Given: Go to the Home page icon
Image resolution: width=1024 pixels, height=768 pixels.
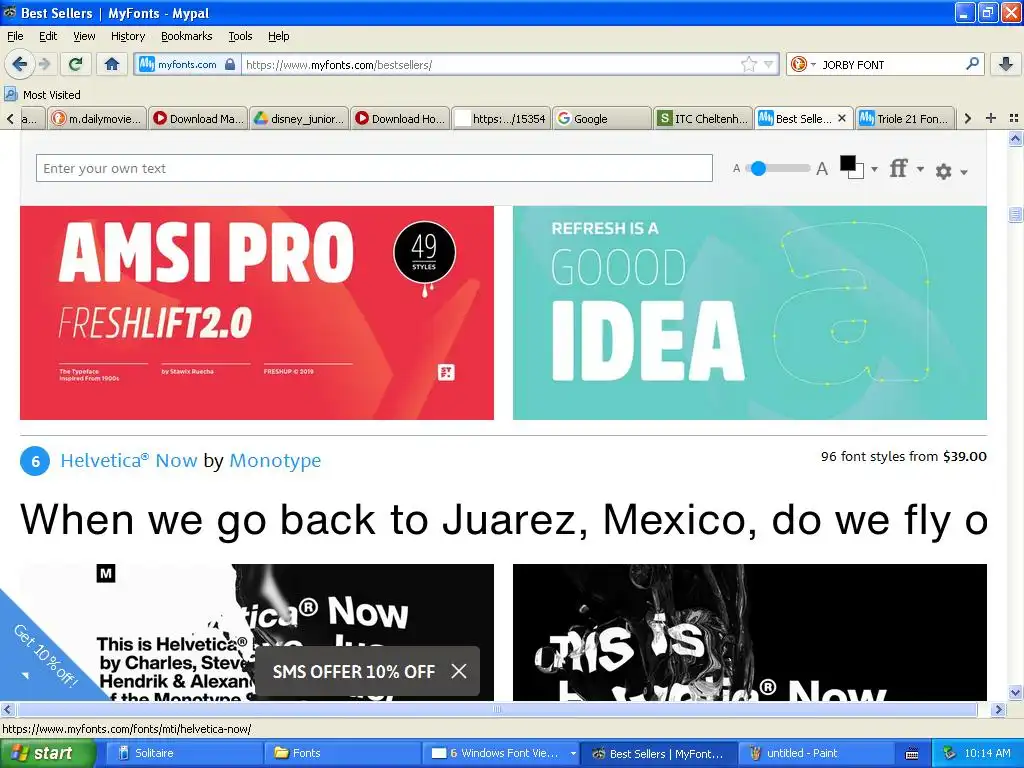Looking at the screenshot, I should pyautogui.click(x=112, y=64).
